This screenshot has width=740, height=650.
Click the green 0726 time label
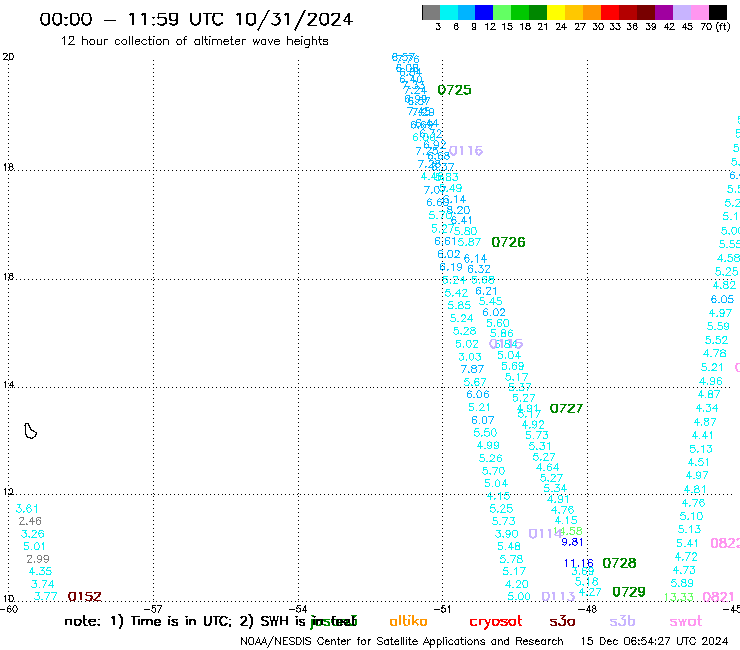[x=508, y=242]
